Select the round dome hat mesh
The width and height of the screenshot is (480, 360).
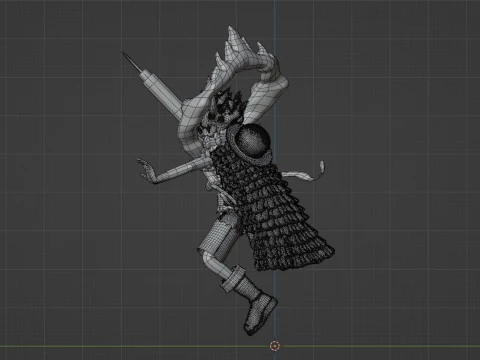(x=250, y=144)
